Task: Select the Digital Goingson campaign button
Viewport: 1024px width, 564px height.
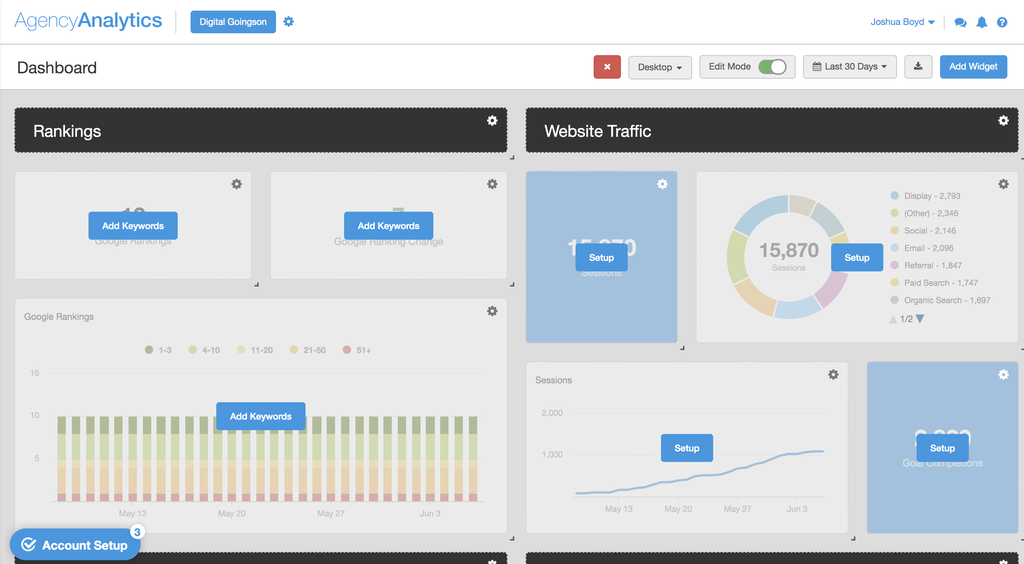Action: click(233, 22)
